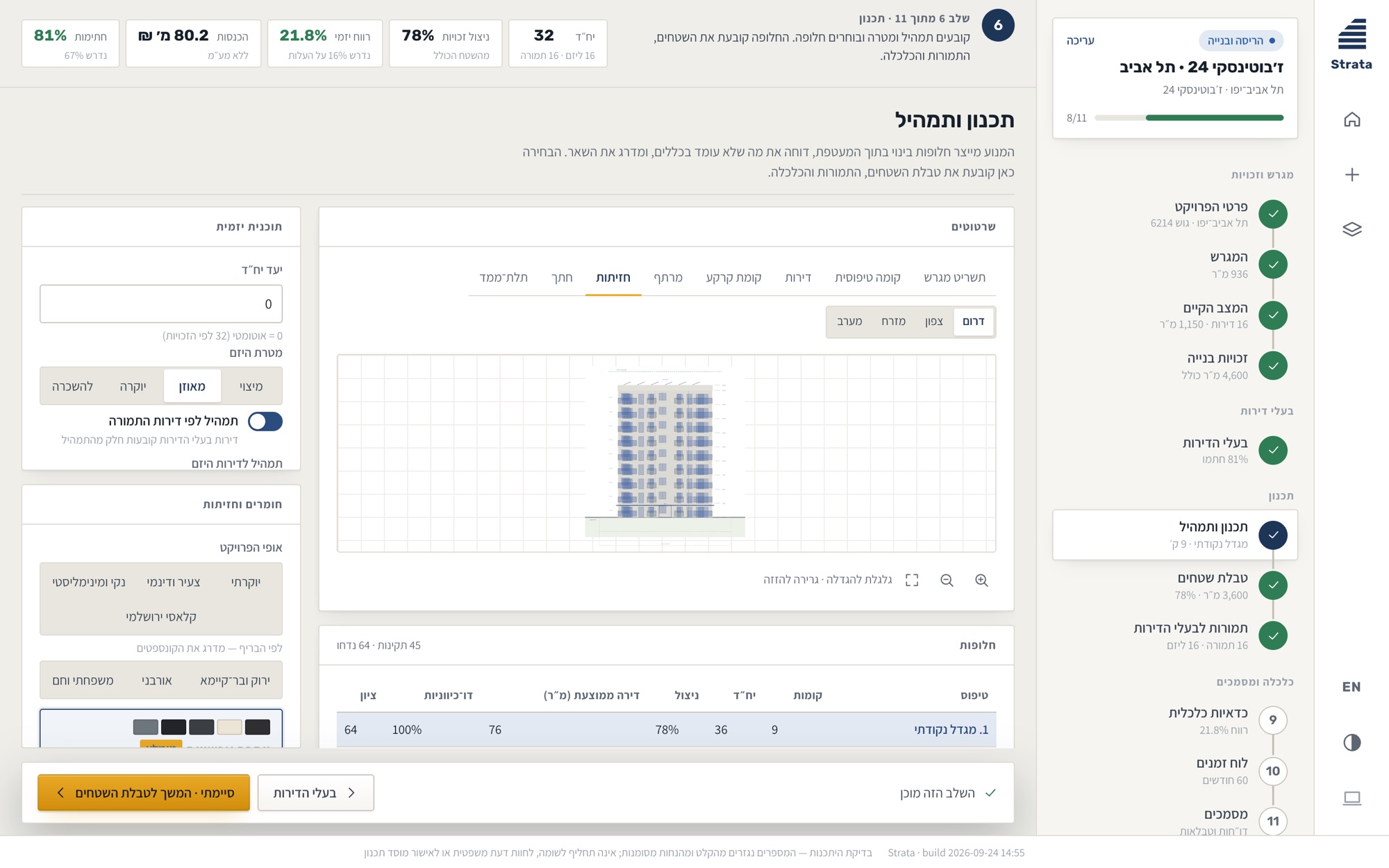Switch to תלת־ממד tab
Viewport: 1389px width, 868px height.
pyautogui.click(x=503, y=277)
